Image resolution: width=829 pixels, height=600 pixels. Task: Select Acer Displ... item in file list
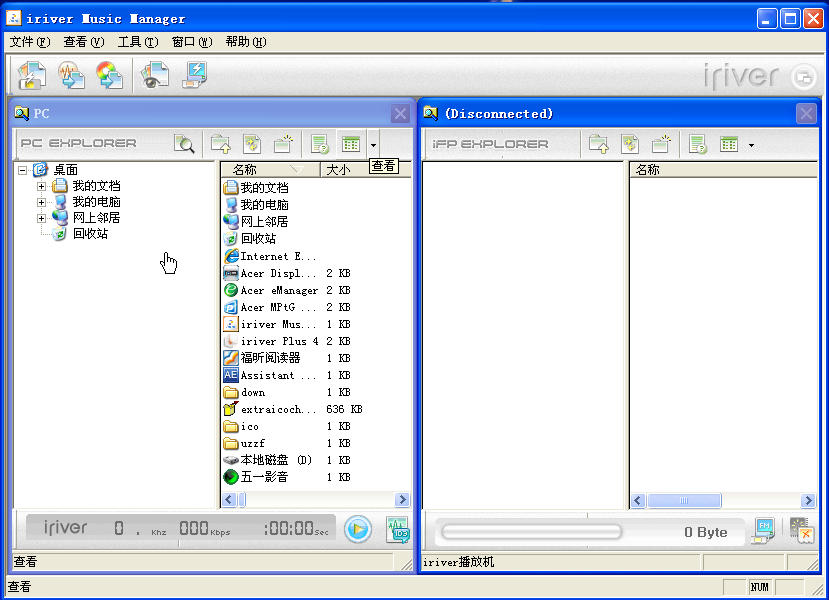270,273
